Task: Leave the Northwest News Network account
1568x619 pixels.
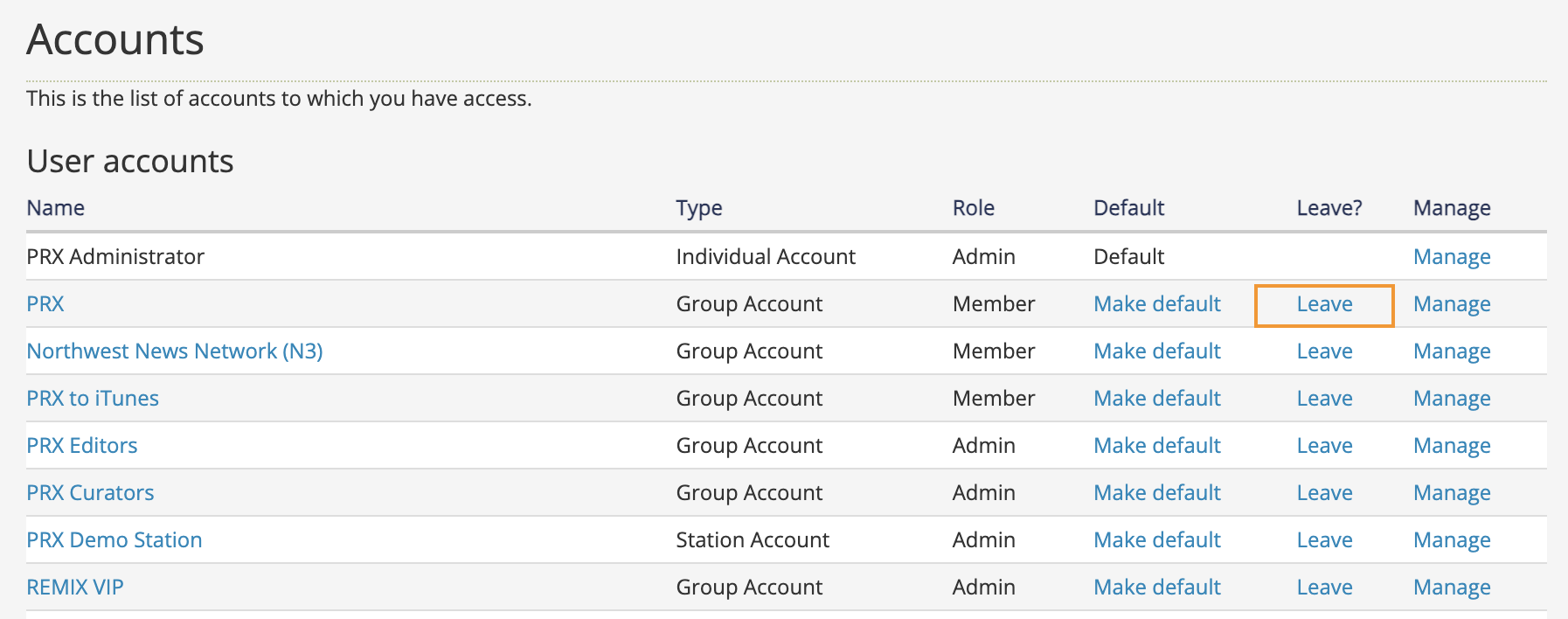Action: (x=1324, y=351)
